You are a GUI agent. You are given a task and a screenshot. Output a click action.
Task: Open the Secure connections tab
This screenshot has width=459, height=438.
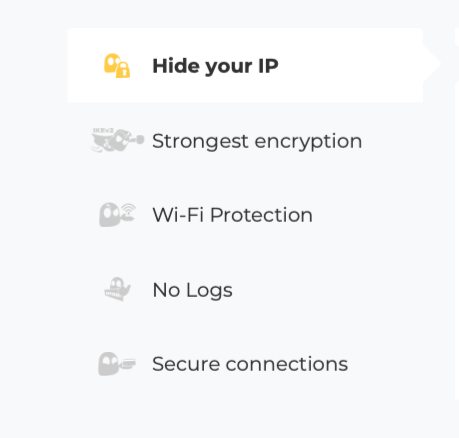coord(245,364)
